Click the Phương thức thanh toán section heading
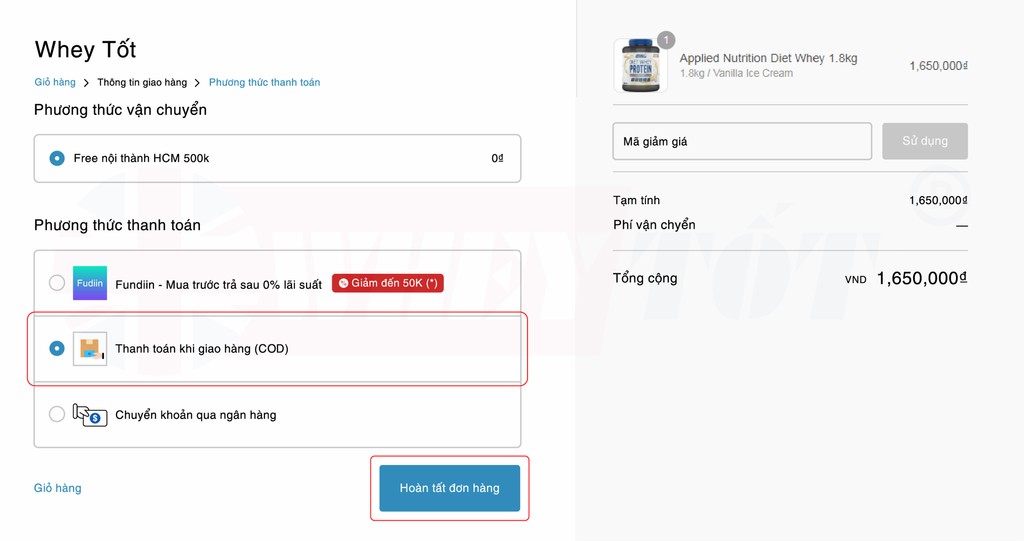This screenshot has width=1024, height=541. click(117, 225)
